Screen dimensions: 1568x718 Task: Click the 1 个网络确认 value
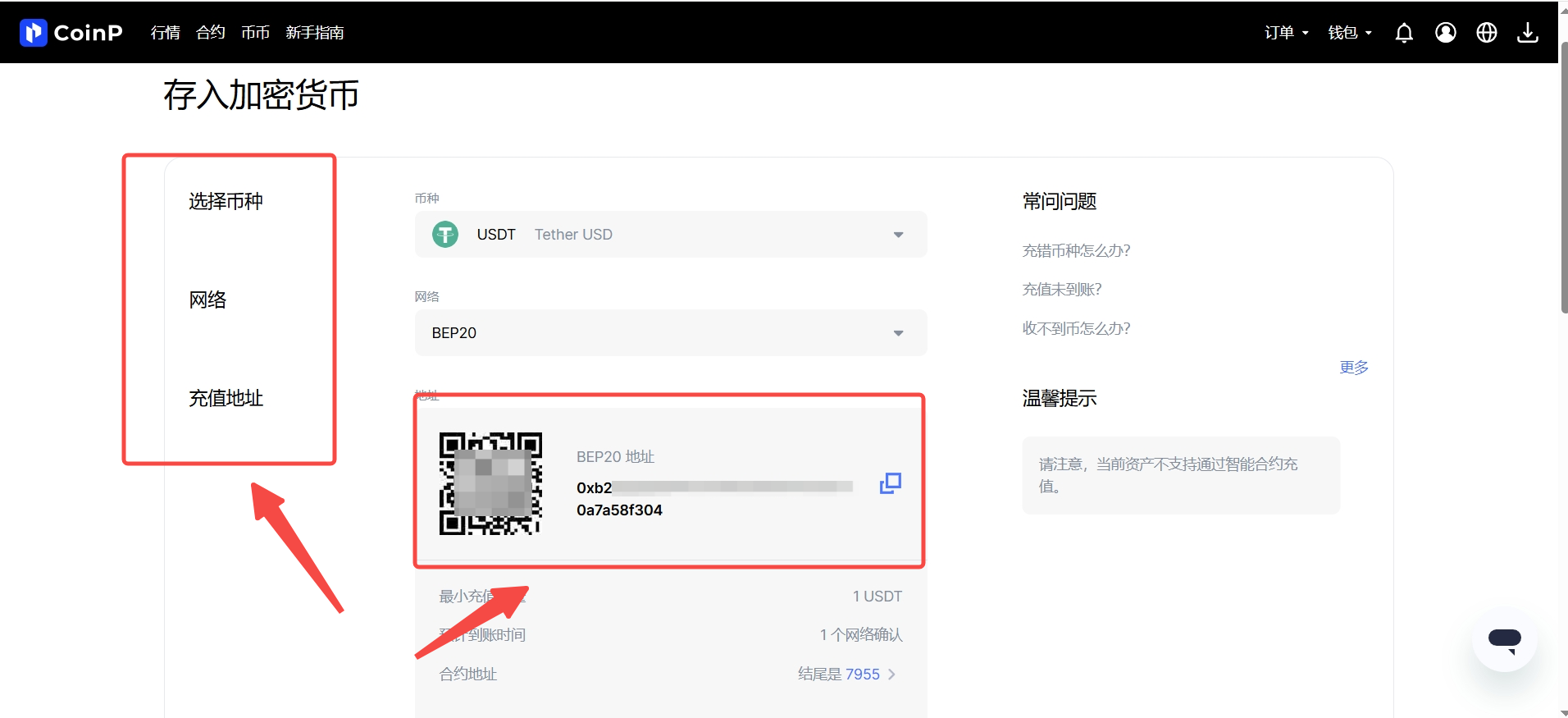[861, 635]
